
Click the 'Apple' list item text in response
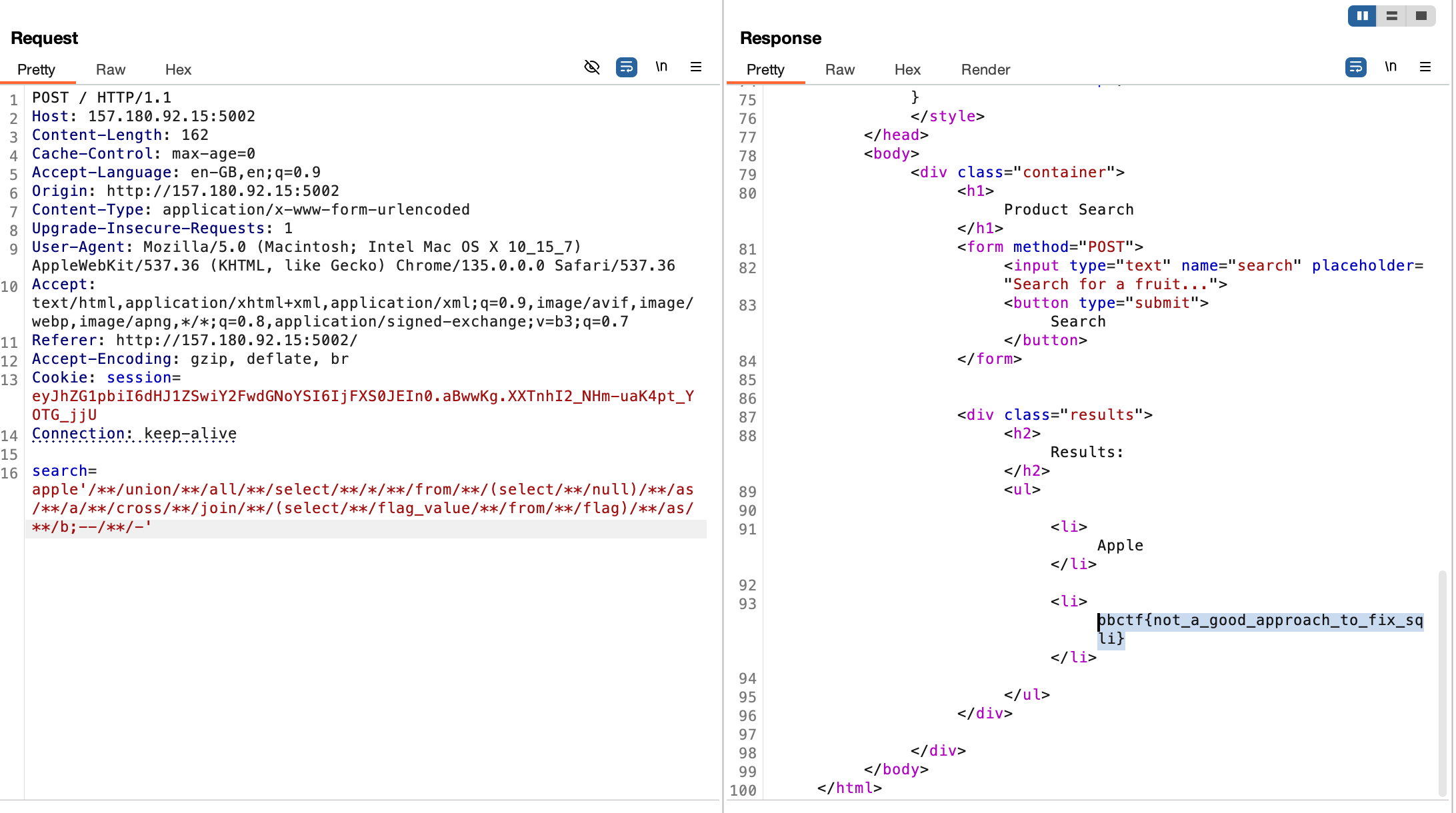click(1120, 545)
